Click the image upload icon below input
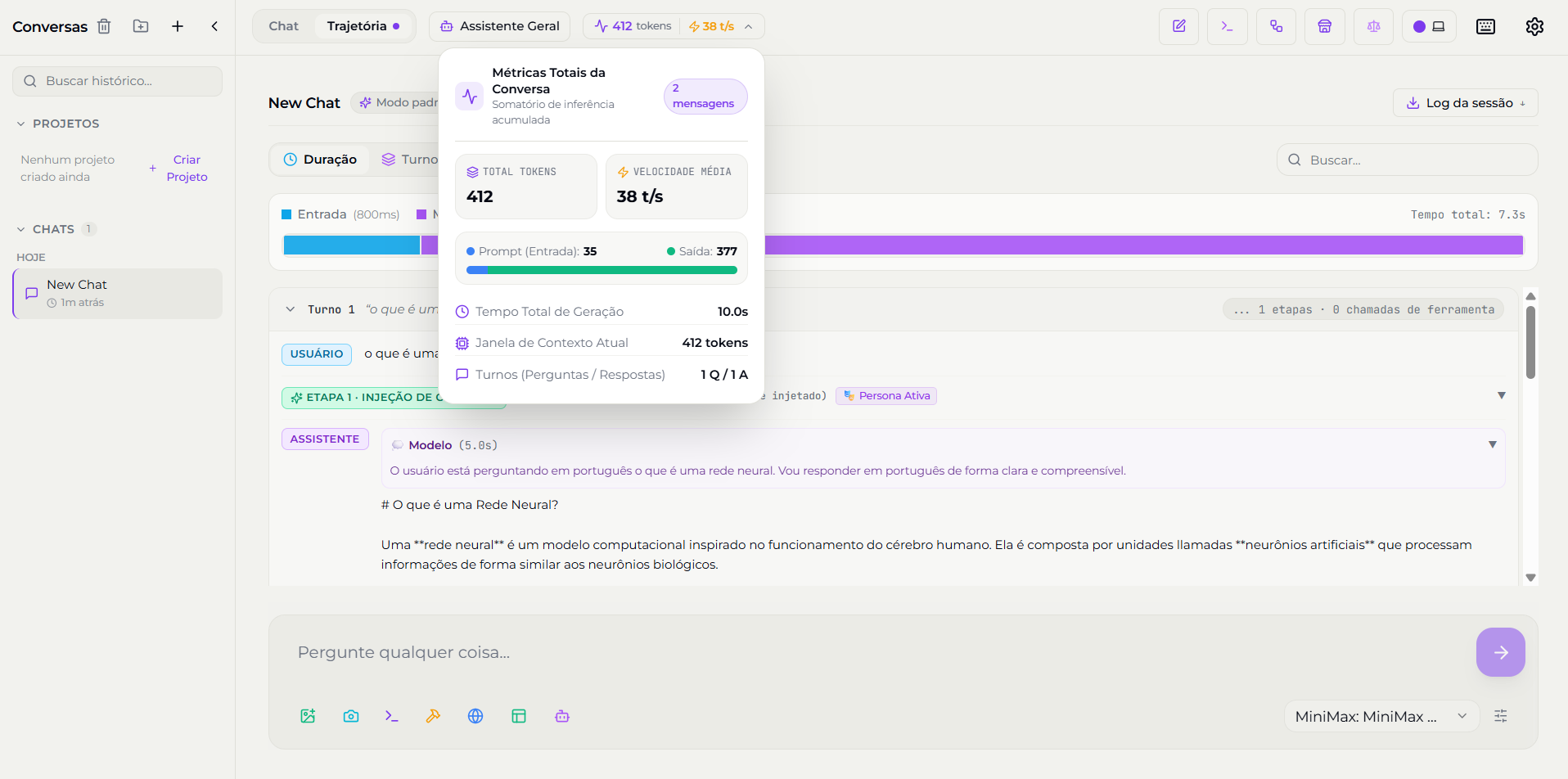The height and width of the screenshot is (779, 1568). point(308,716)
